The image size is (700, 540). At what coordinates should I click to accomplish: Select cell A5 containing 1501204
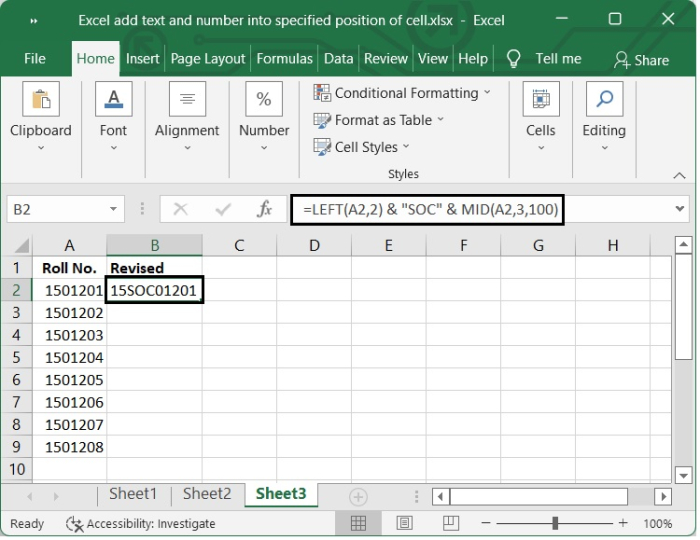coord(70,357)
